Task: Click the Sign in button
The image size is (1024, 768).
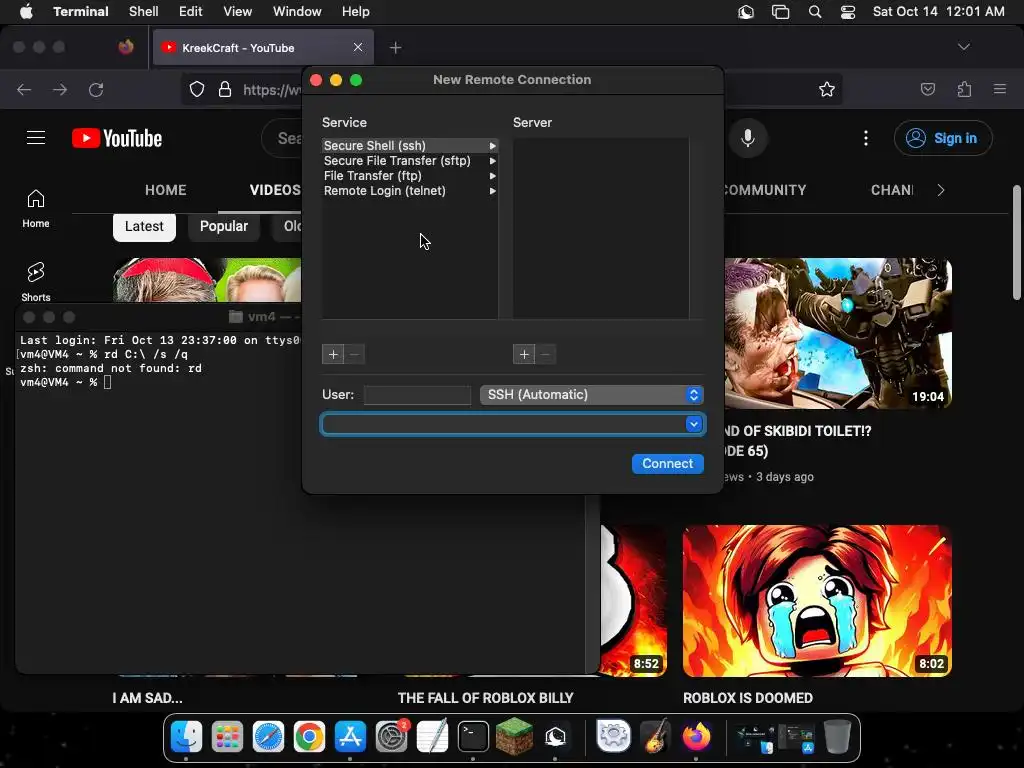Action: [x=943, y=138]
